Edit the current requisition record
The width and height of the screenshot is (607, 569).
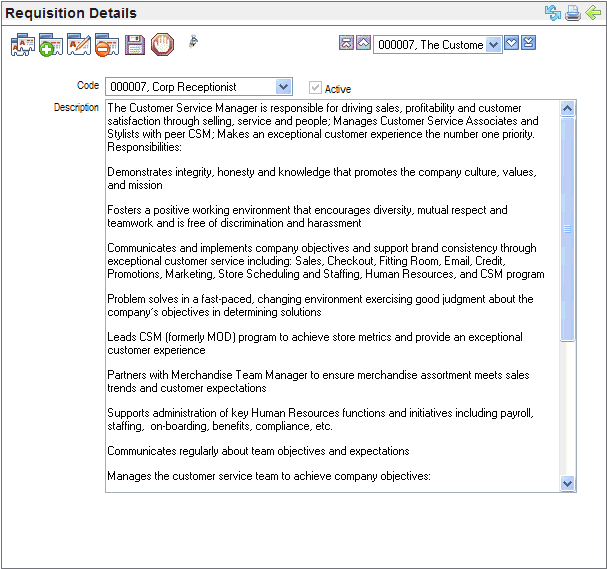pyautogui.click(x=79, y=45)
